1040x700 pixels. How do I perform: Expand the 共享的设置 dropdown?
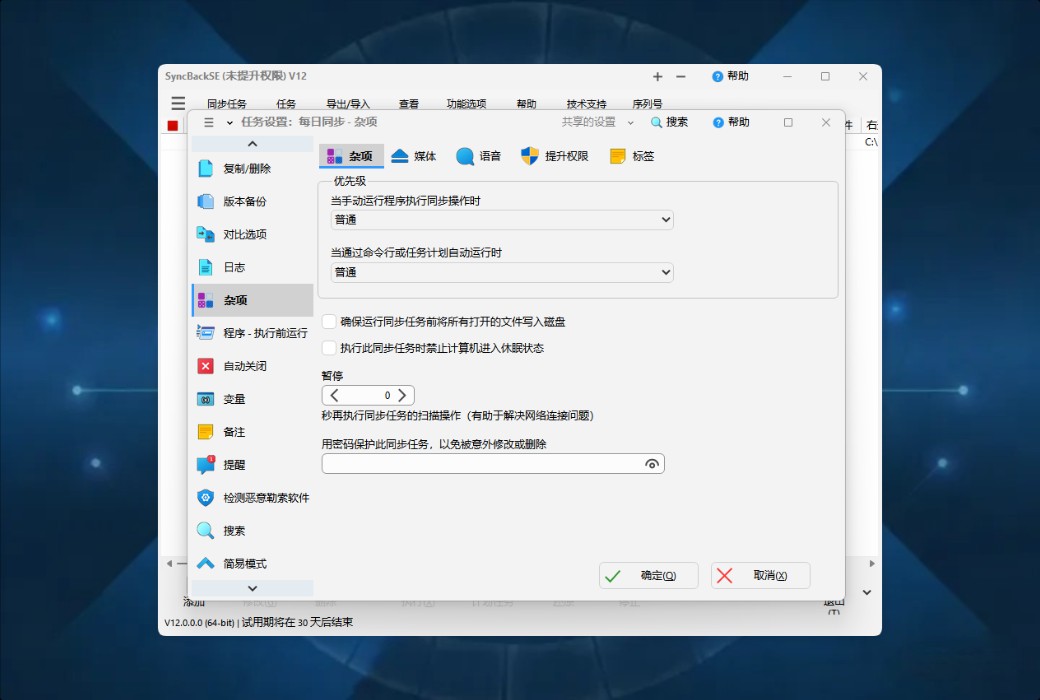pos(631,121)
